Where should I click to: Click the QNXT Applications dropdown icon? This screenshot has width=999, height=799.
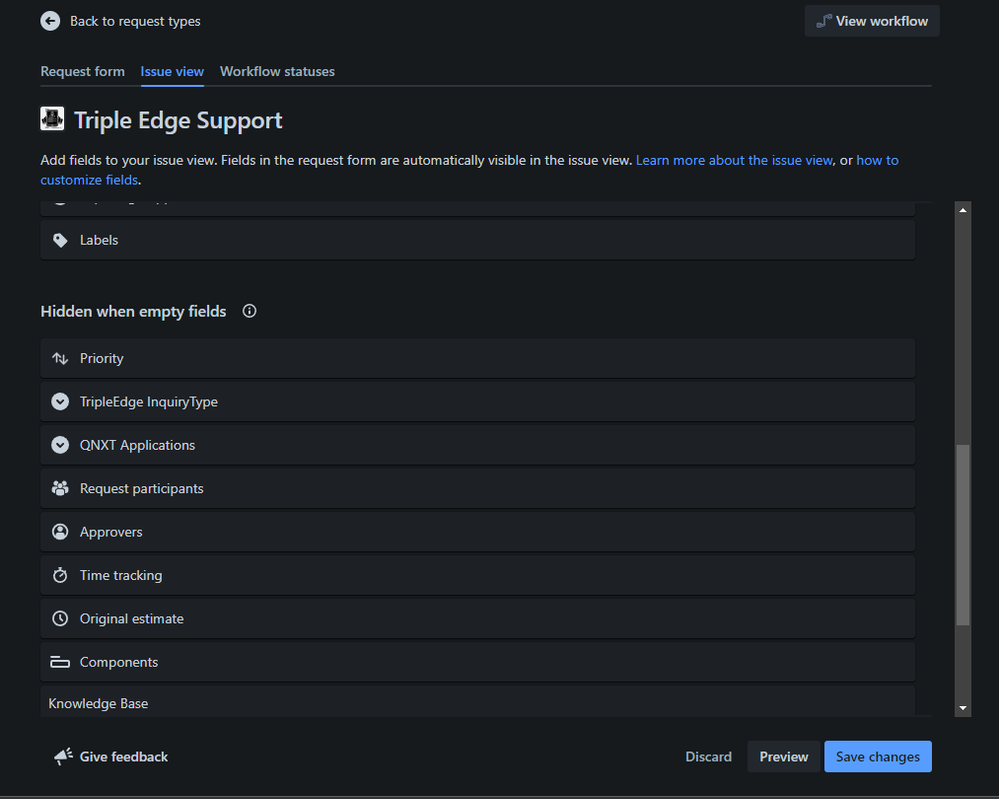click(x=60, y=445)
